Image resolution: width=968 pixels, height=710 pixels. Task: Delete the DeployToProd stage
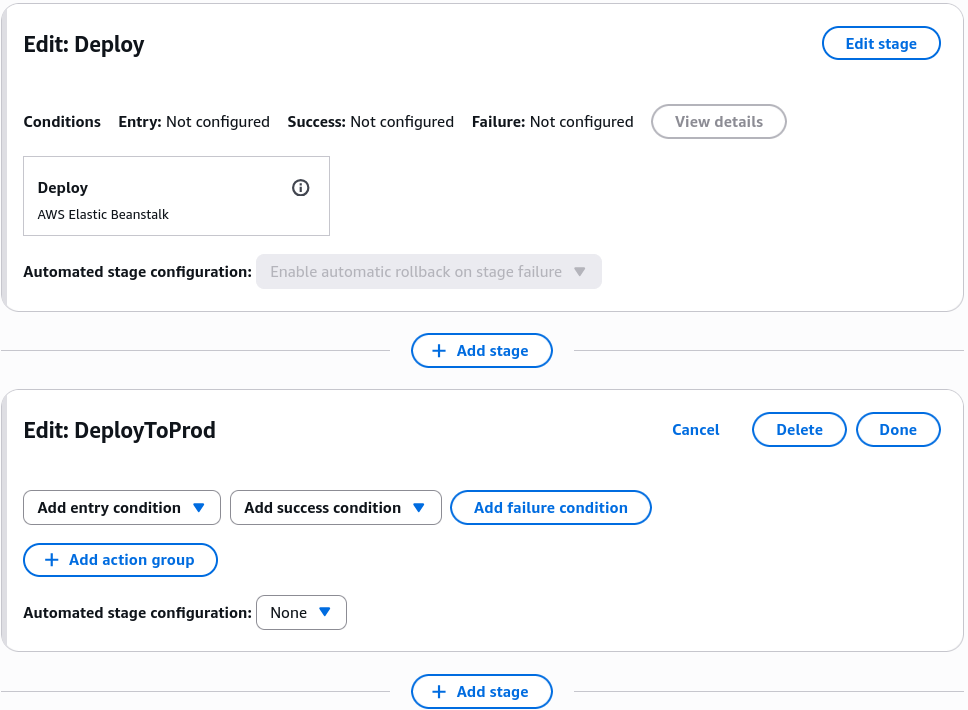click(x=799, y=430)
